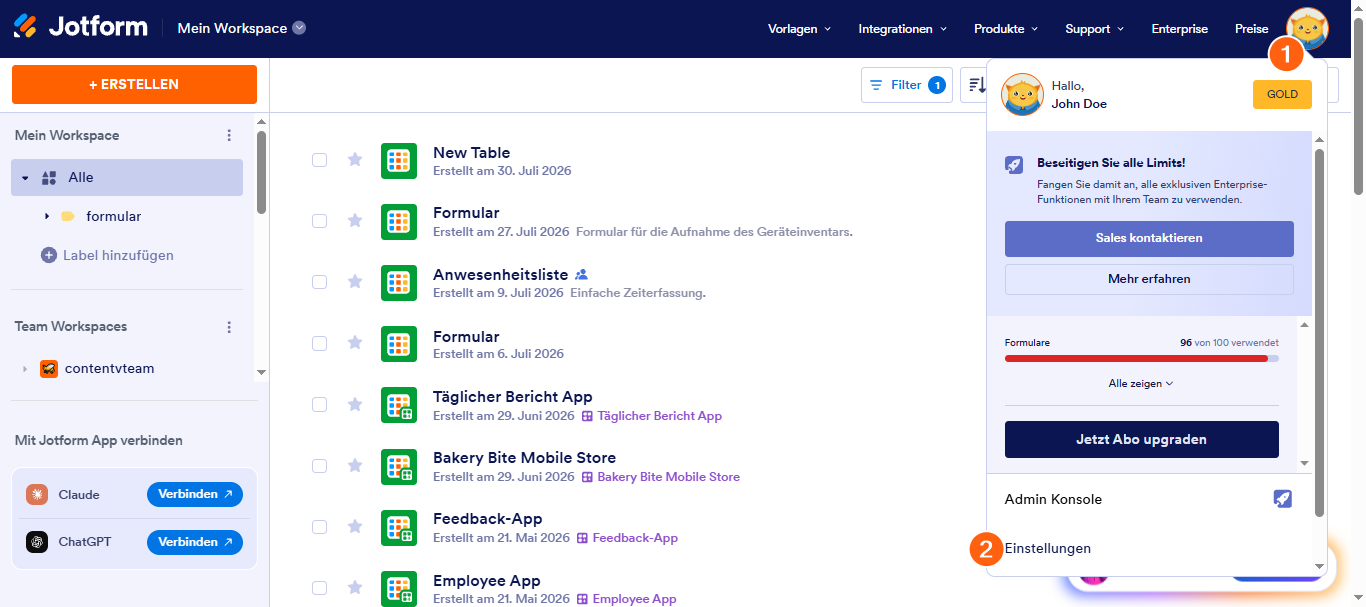Click the plus icon for Label hinzufügen
The image size is (1366, 607).
point(48,255)
